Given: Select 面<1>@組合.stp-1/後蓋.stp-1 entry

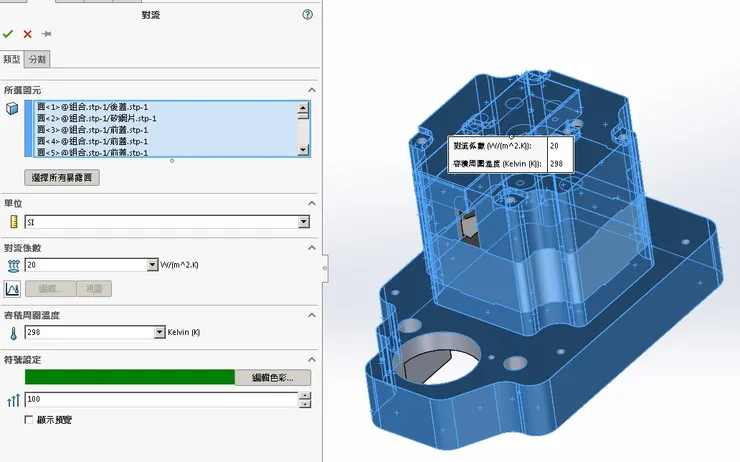Looking at the screenshot, I should (92, 107).
